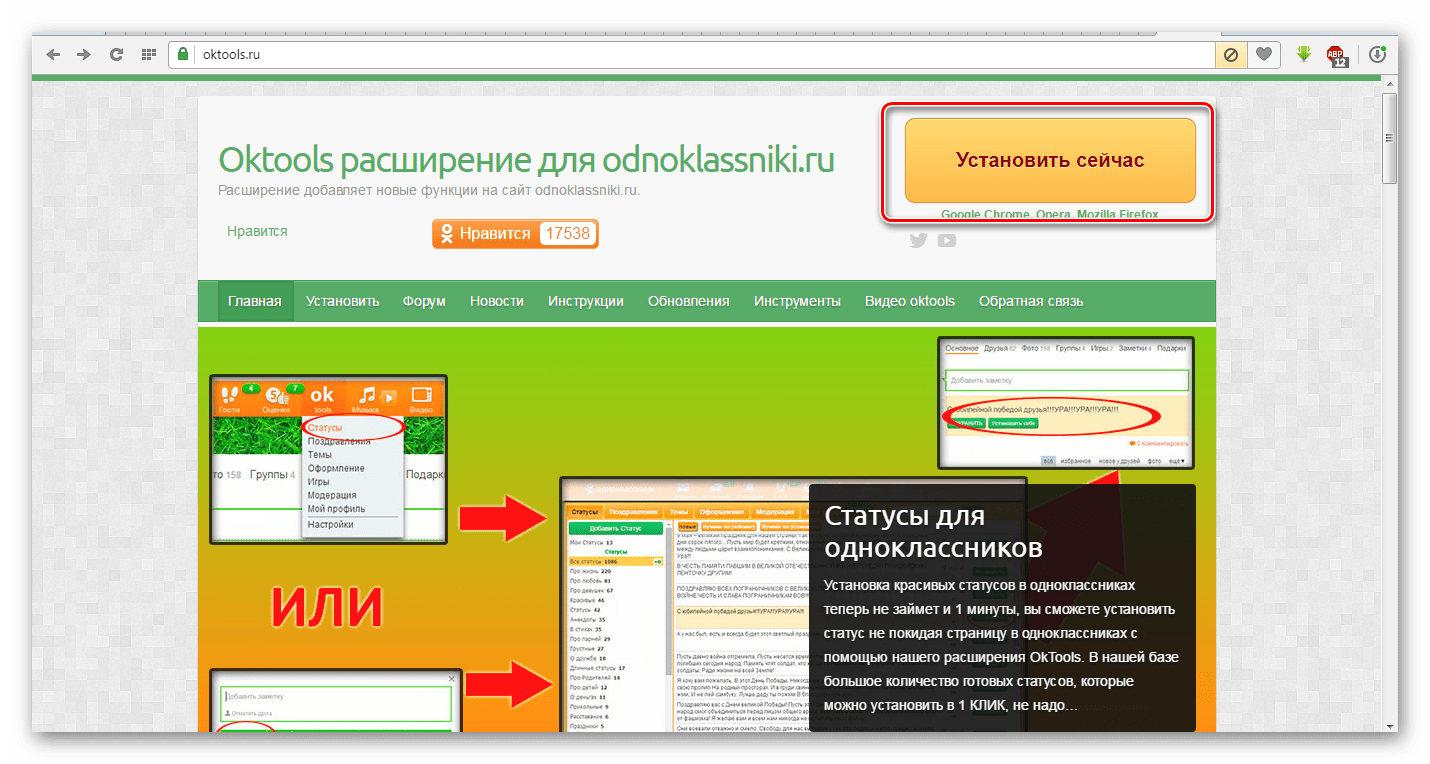Click the Oktools расширение page title

(x=526, y=159)
